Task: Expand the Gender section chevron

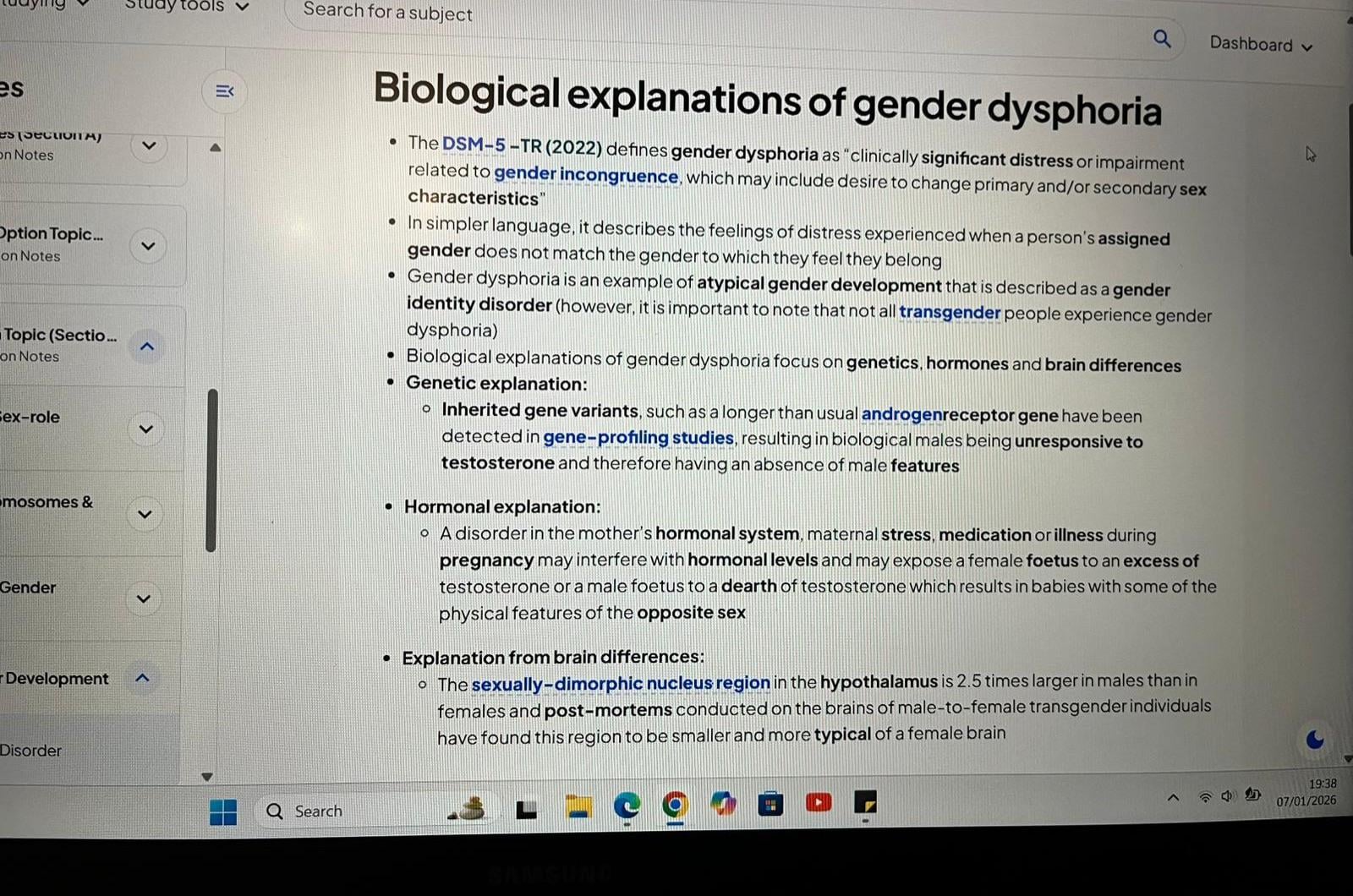Action: pos(144,598)
